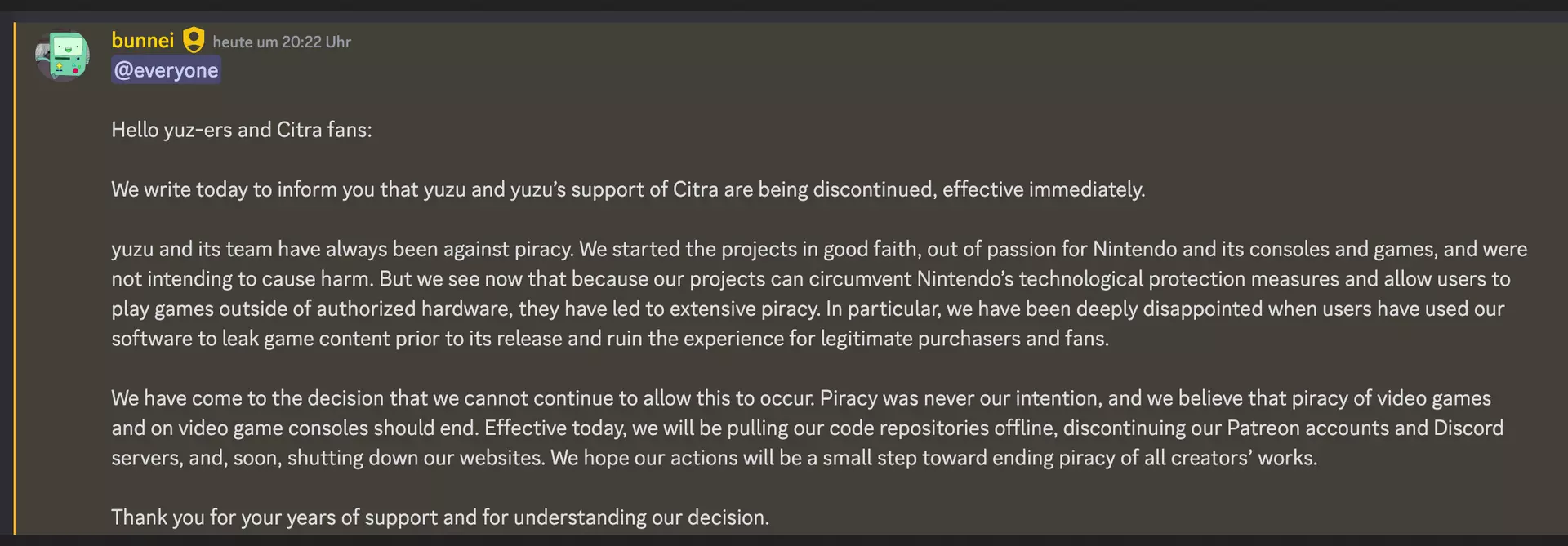Click the word Citra in the discontinuation sentence
Screen dimensions: 1568x546
[x=695, y=189]
